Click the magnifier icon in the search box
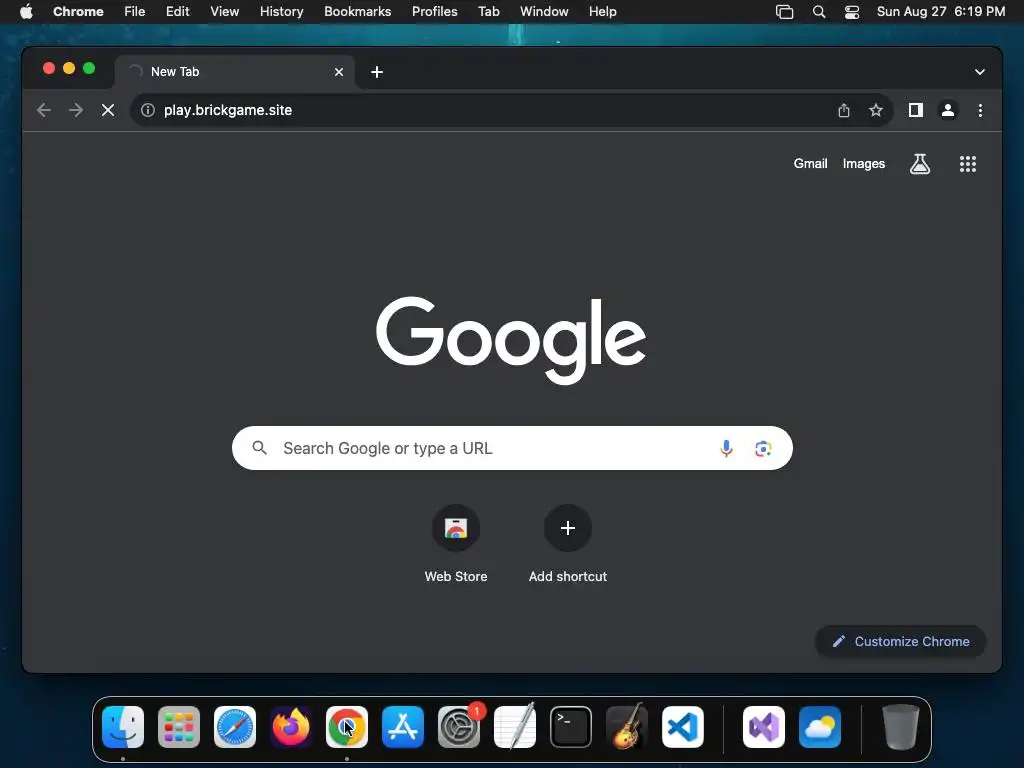Viewport: 1024px width, 768px height. [x=259, y=448]
